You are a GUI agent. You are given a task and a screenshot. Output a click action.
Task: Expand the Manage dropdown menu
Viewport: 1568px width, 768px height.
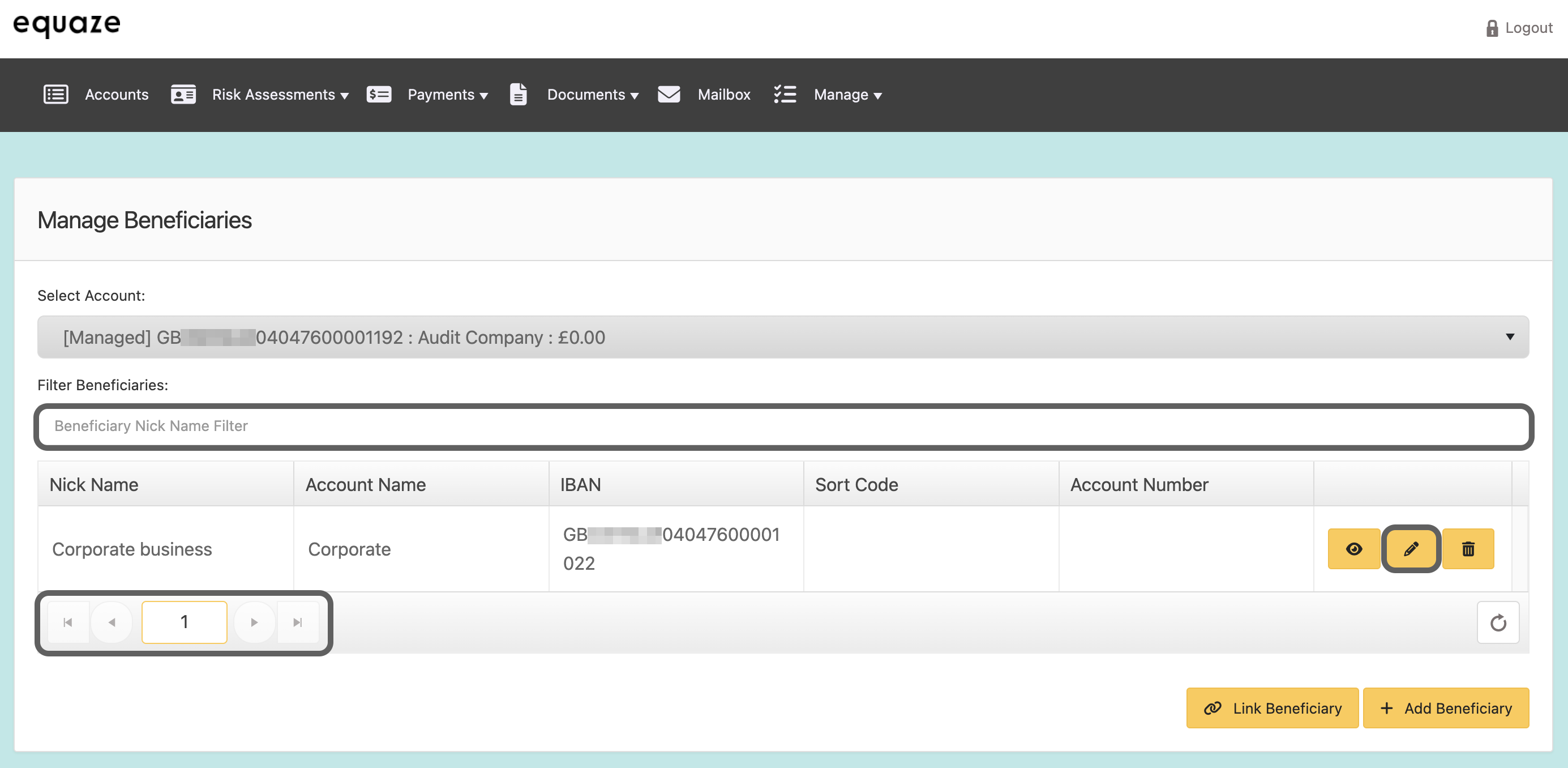(x=847, y=95)
